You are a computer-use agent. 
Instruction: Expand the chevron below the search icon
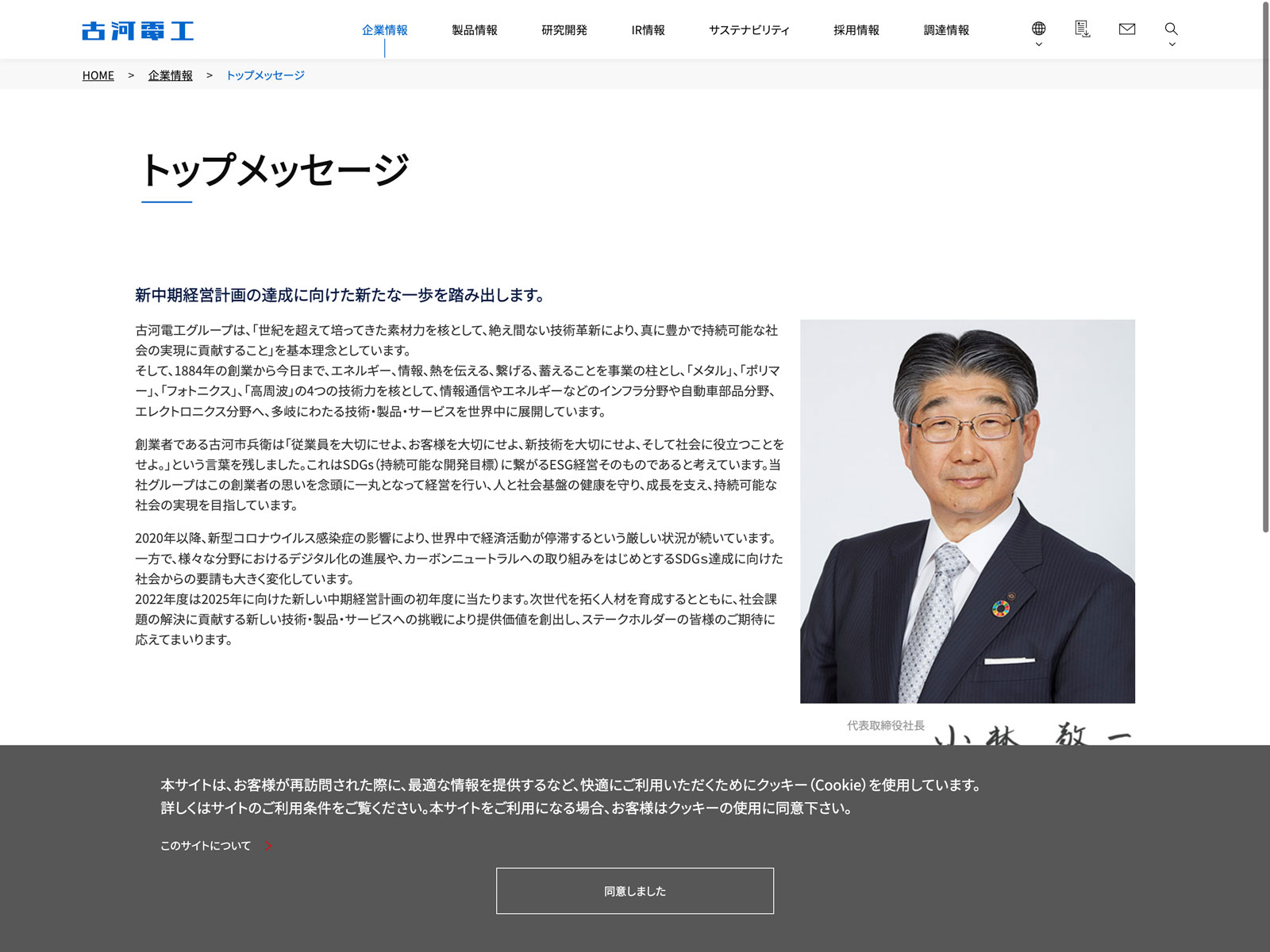click(1172, 44)
